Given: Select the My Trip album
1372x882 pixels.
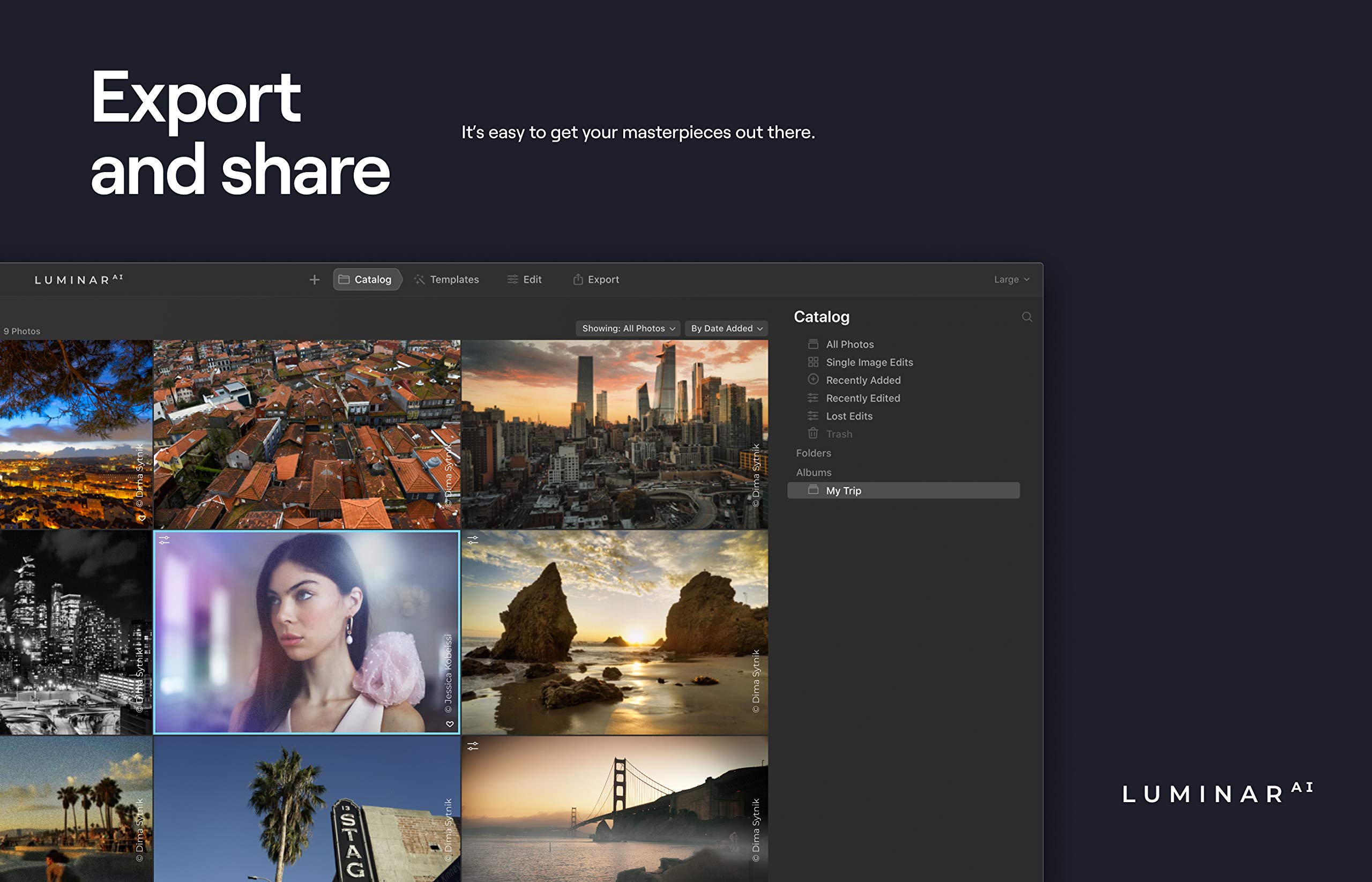Looking at the screenshot, I should 903,490.
